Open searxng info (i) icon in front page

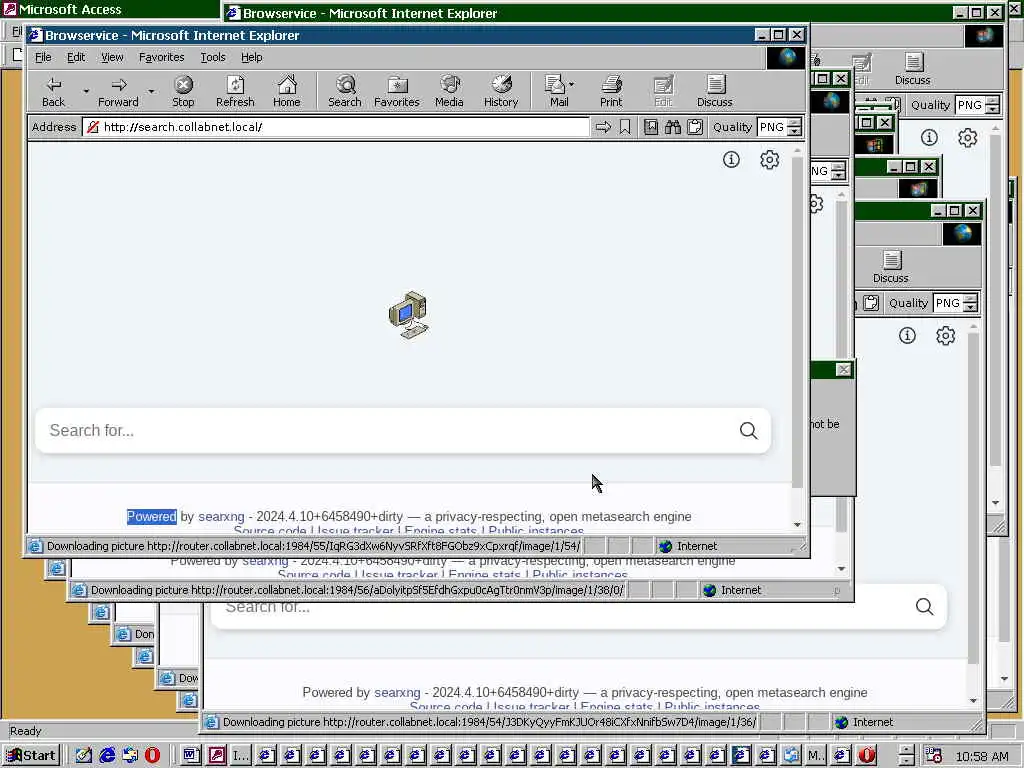(731, 159)
